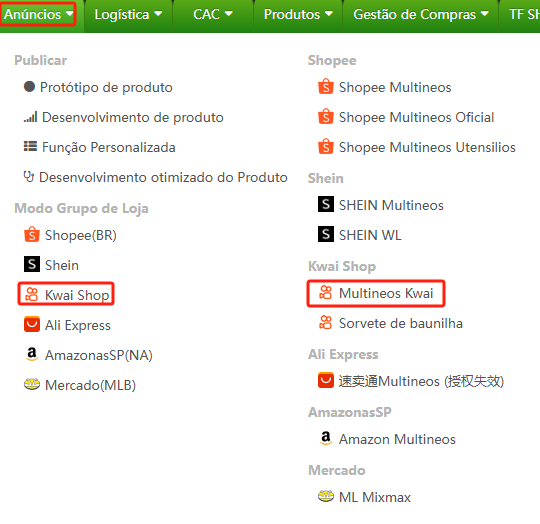This screenshot has width=540, height=524.
Task: Expand the Gestão de Compras dropdown arrow
Action: point(485,14)
